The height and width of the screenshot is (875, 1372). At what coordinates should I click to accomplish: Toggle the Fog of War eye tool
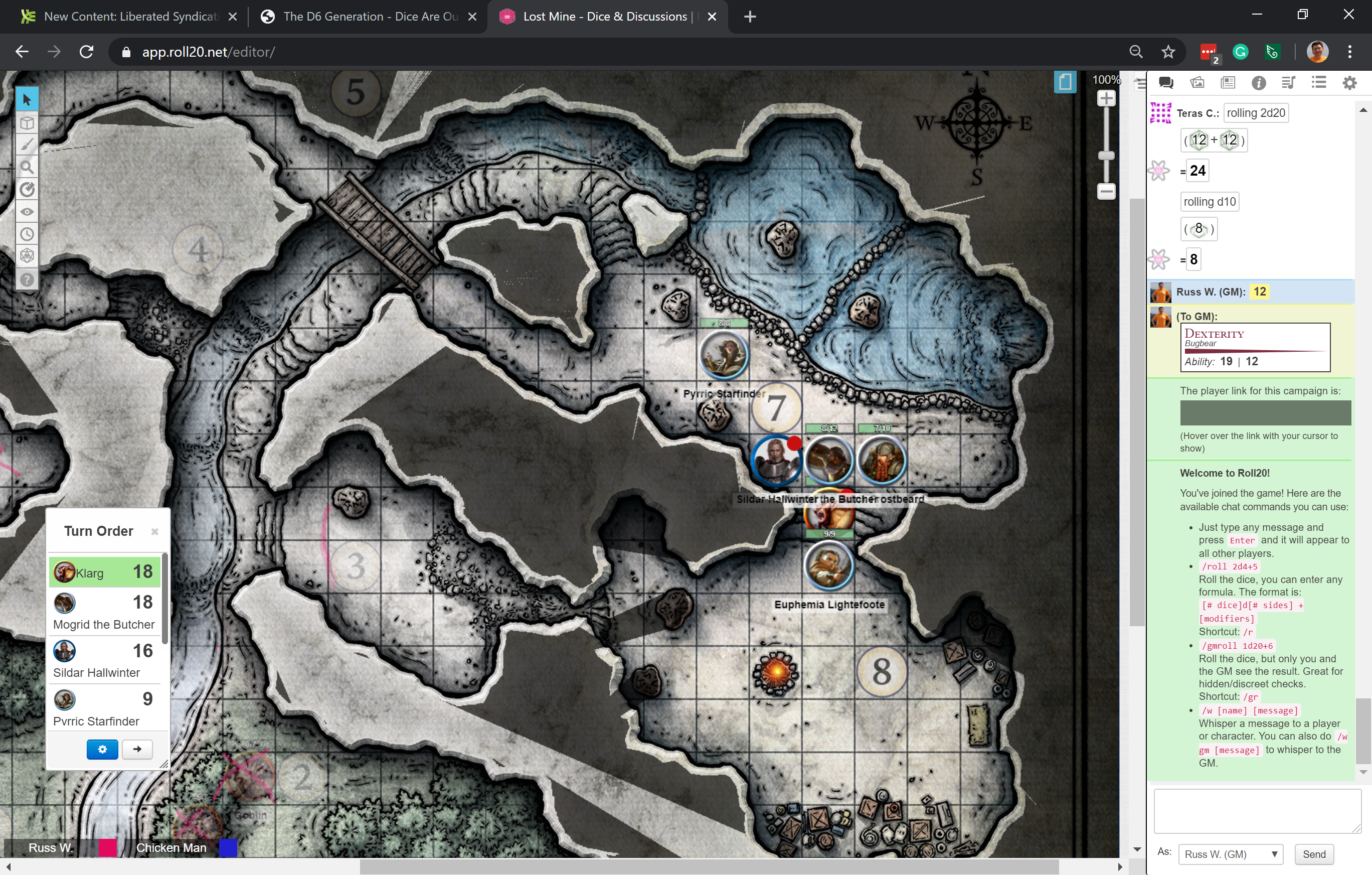click(27, 212)
